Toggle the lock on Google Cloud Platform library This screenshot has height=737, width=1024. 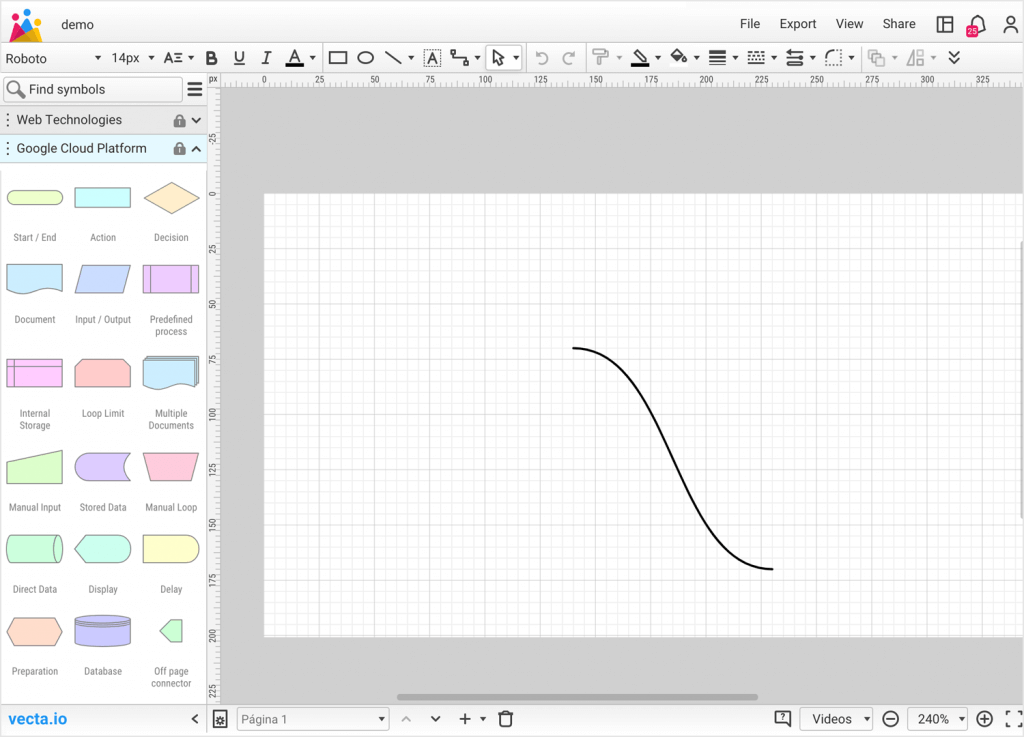[178, 148]
